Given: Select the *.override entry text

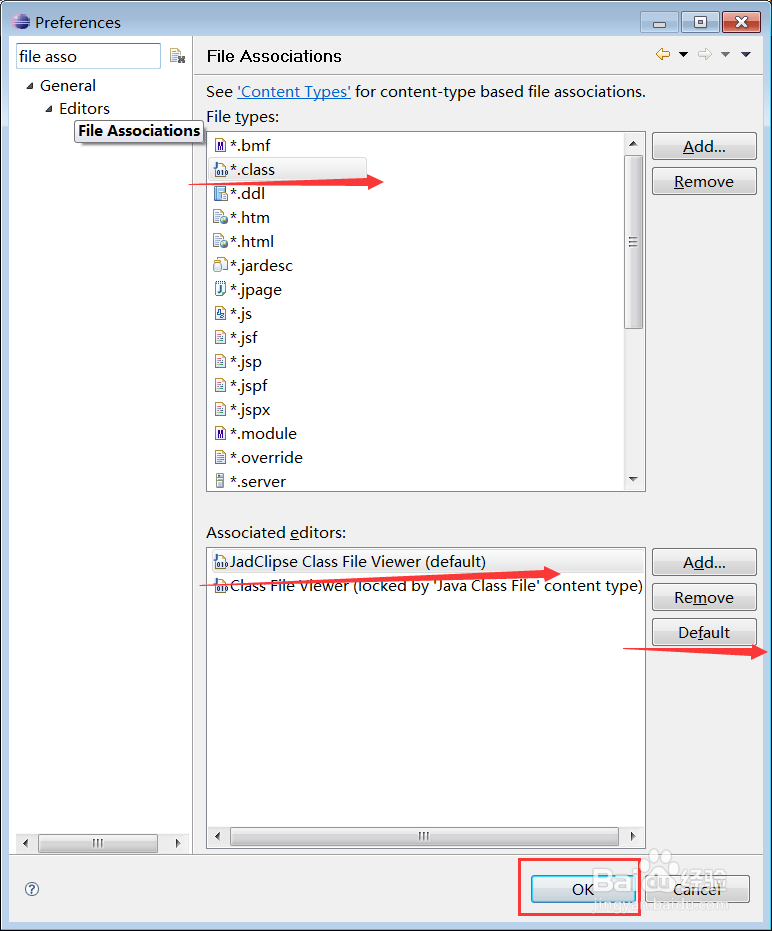Looking at the screenshot, I should pos(266,458).
